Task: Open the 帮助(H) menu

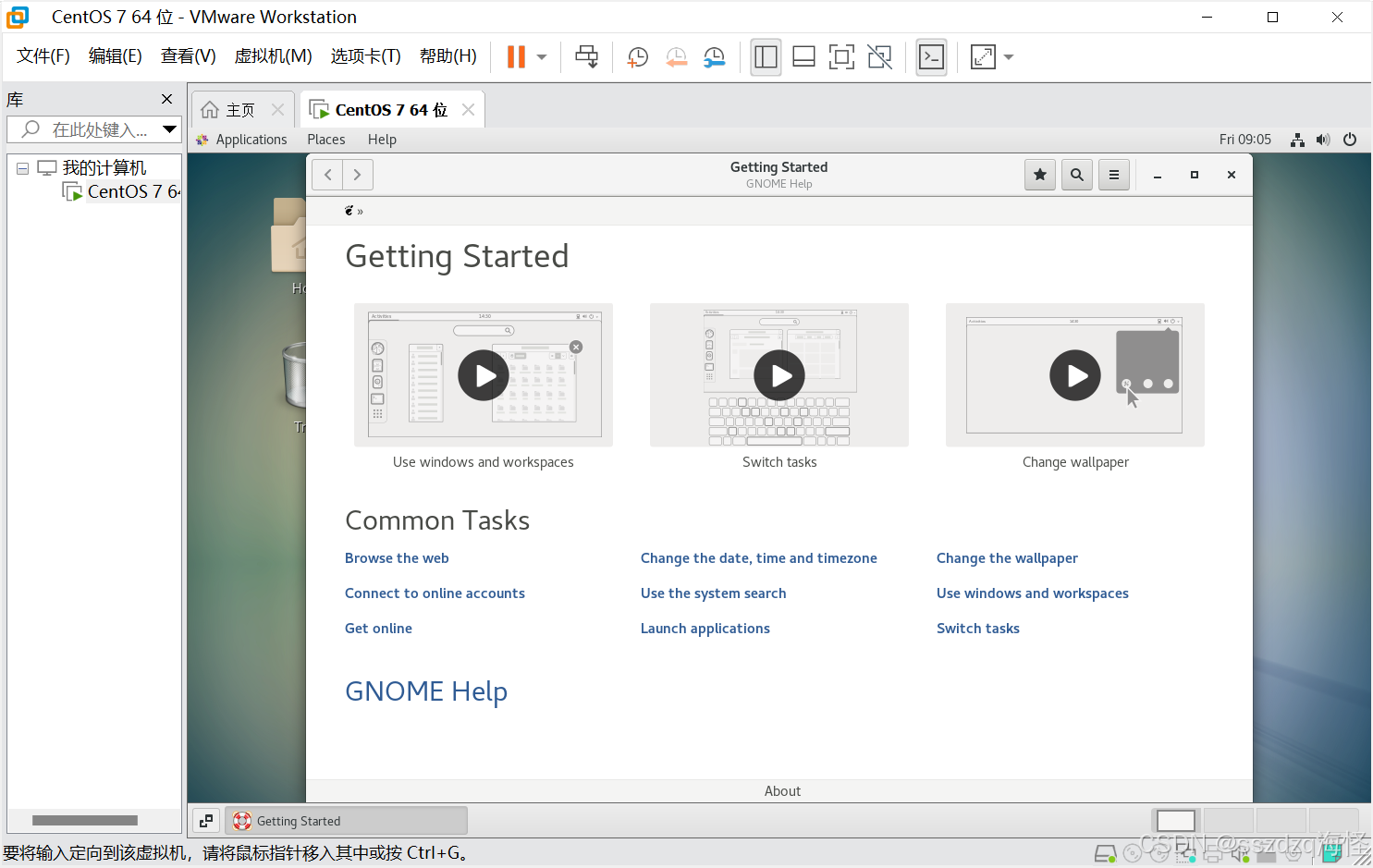Action: click(x=447, y=56)
